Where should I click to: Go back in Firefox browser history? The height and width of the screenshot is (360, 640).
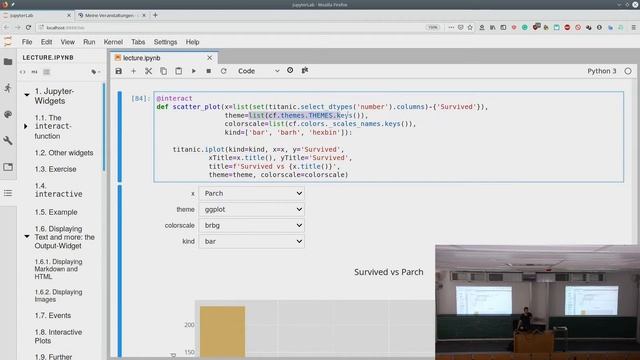click(x=6, y=27)
